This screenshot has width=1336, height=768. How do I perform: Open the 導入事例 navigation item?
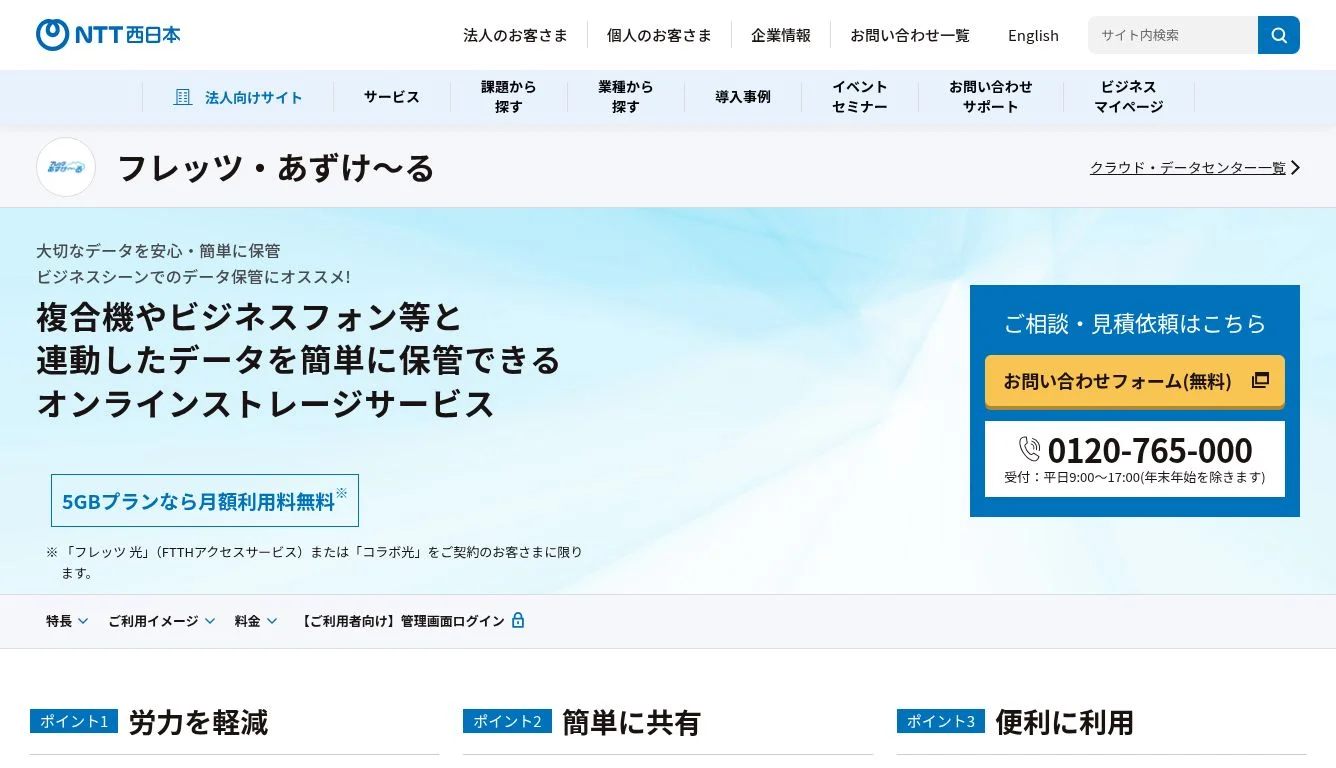[x=743, y=97]
